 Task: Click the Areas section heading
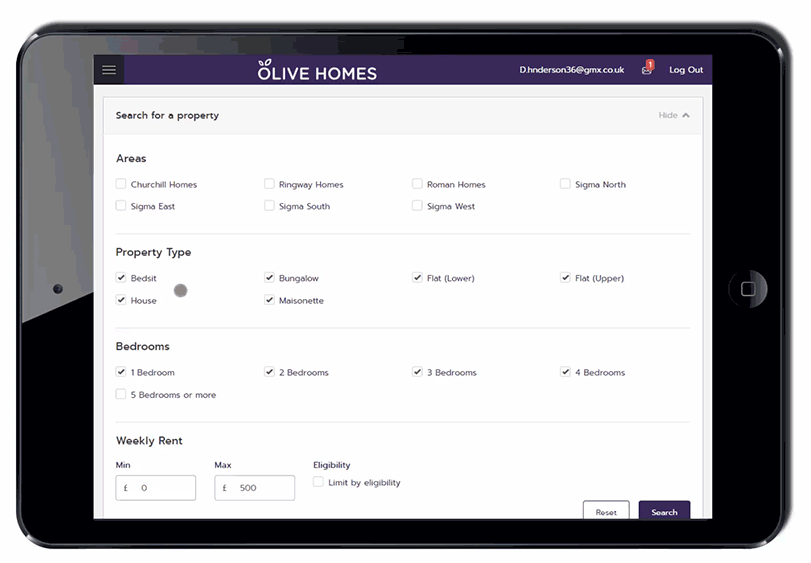131,158
